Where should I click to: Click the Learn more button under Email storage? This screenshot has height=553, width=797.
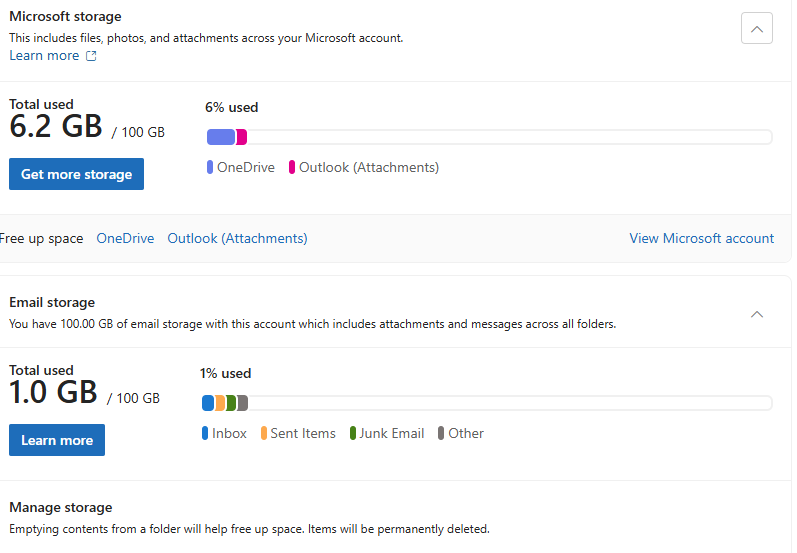57,440
